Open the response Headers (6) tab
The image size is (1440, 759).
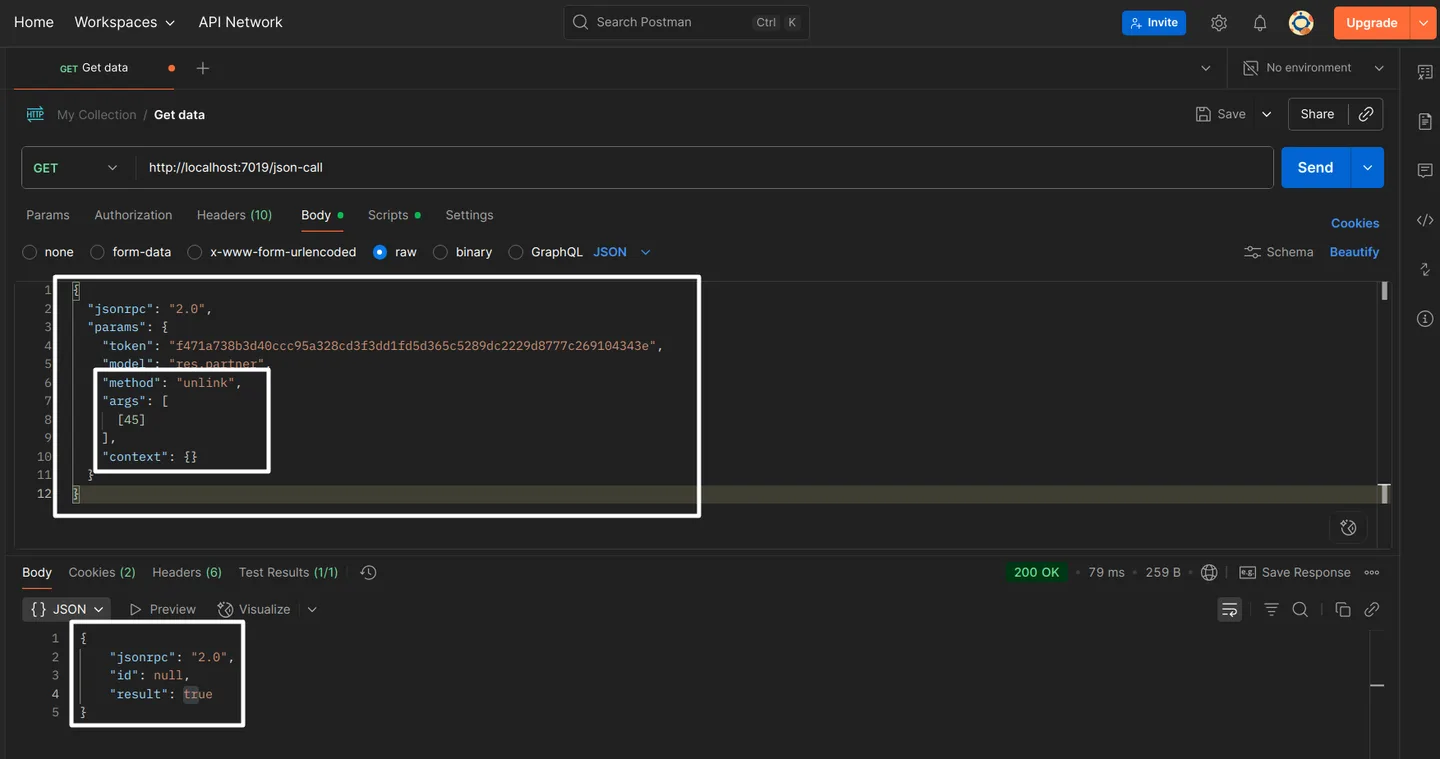pyautogui.click(x=187, y=572)
